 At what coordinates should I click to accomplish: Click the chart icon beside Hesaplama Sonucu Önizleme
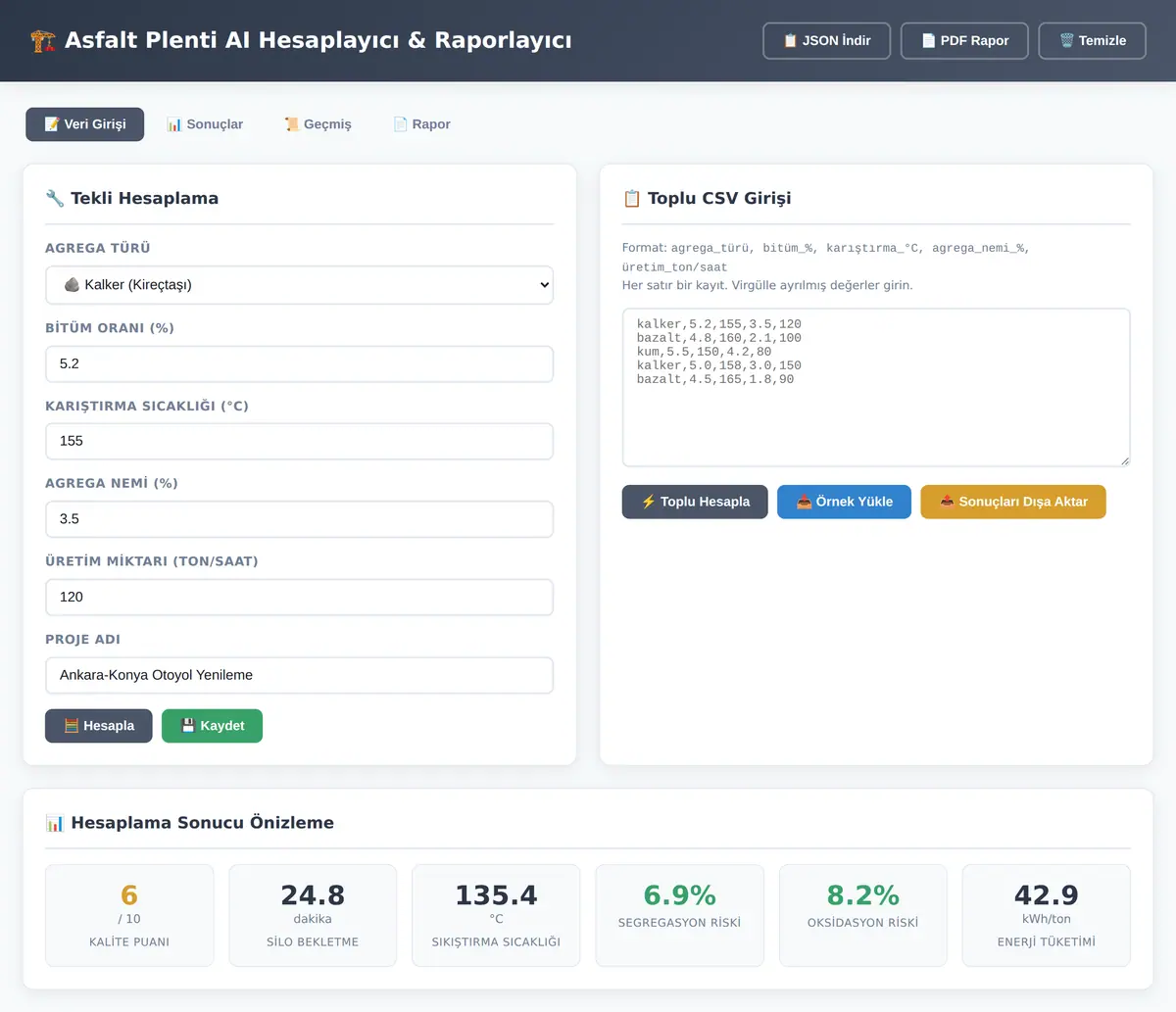pos(55,823)
